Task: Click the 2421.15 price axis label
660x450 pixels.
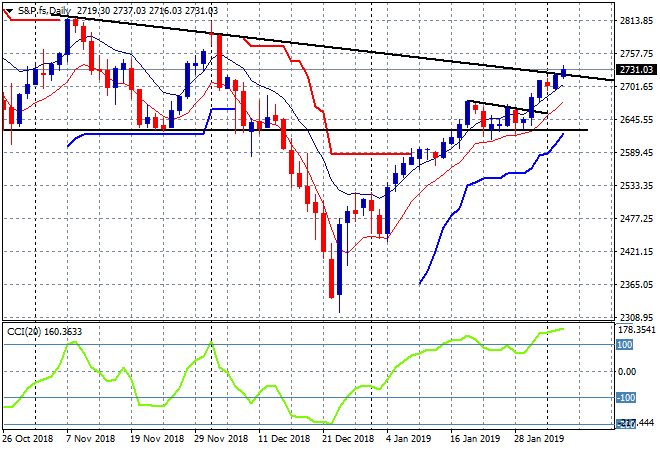Action: [x=636, y=252]
